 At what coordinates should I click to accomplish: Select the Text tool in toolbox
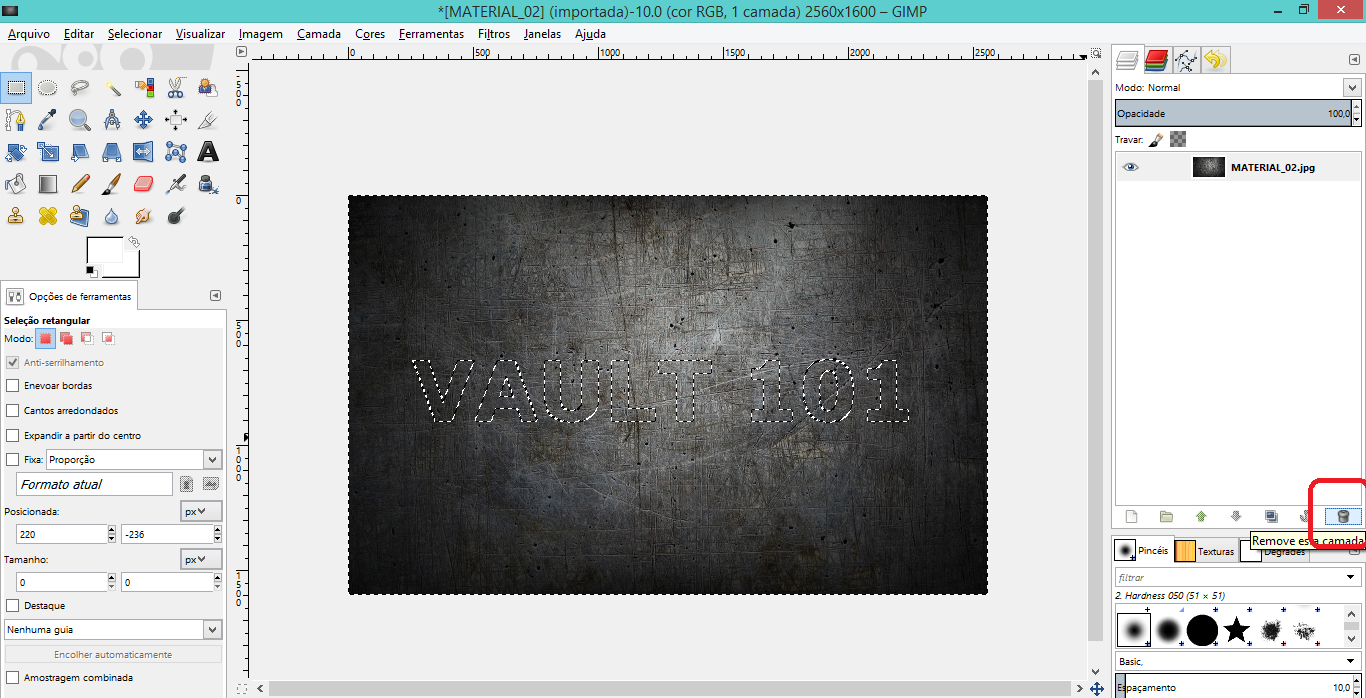click(x=208, y=152)
